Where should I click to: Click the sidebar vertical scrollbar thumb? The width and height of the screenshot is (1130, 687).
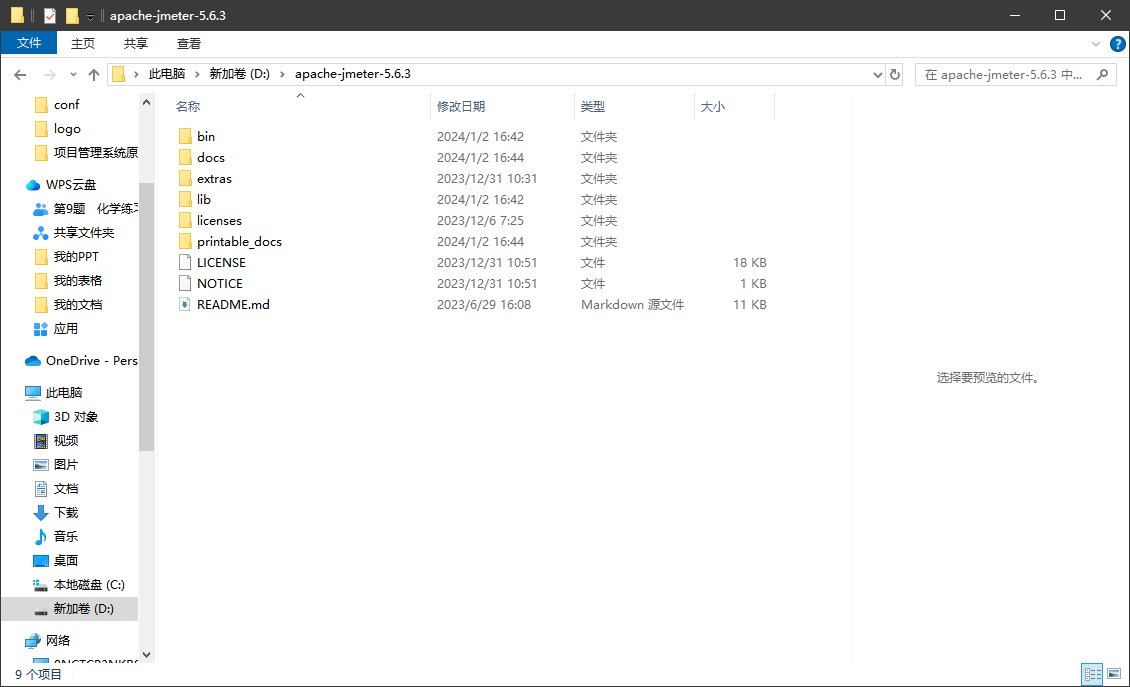(x=146, y=316)
